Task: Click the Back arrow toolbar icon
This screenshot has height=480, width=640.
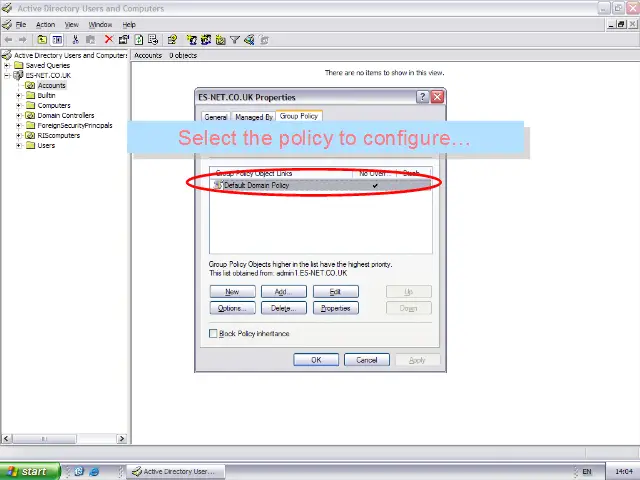Action: pyautogui.click(x=9, y=40)
